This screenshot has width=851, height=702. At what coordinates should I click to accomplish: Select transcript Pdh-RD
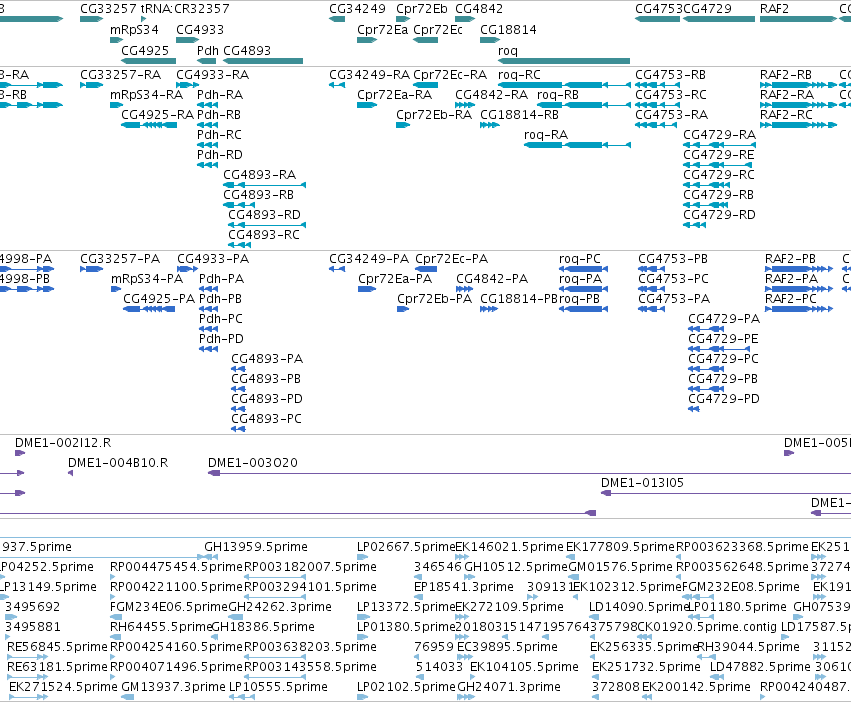[220, 155]
